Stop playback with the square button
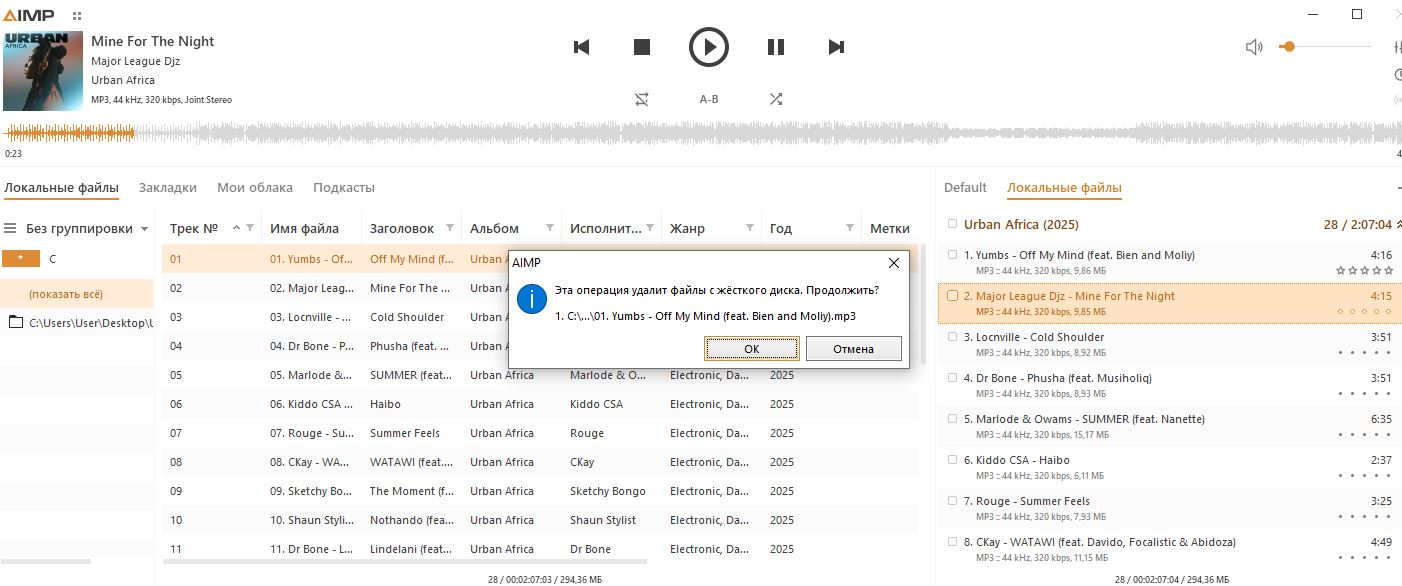The image size is (1402, 586). pyautogui.click(x=642, y=47)
